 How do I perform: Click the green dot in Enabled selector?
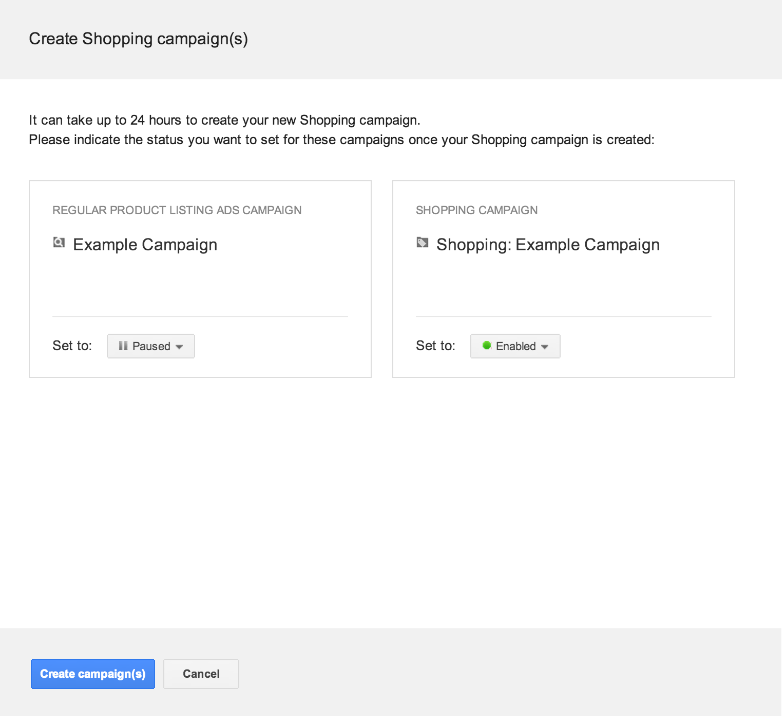[486, 346]
